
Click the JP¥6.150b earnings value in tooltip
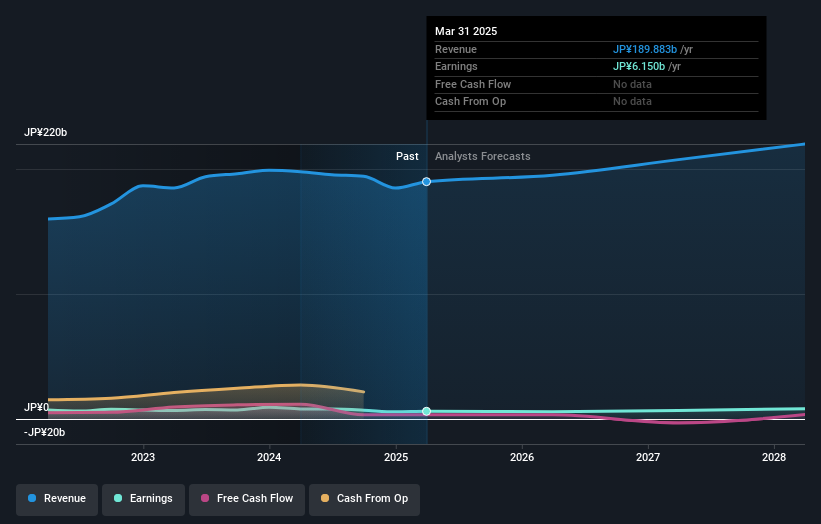639,66
